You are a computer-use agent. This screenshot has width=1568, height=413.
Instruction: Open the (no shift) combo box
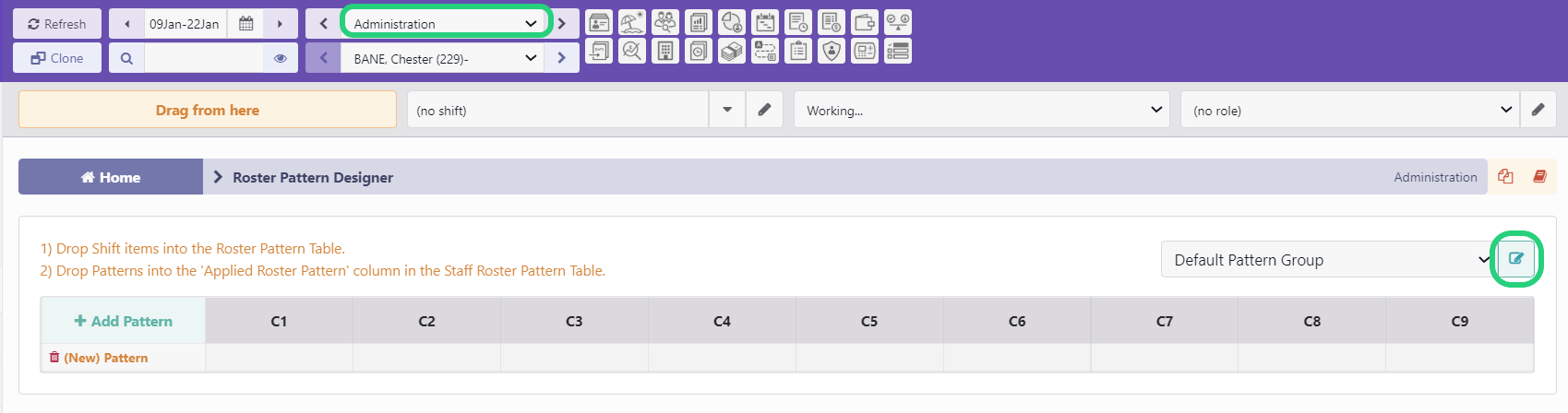(557, 110)
